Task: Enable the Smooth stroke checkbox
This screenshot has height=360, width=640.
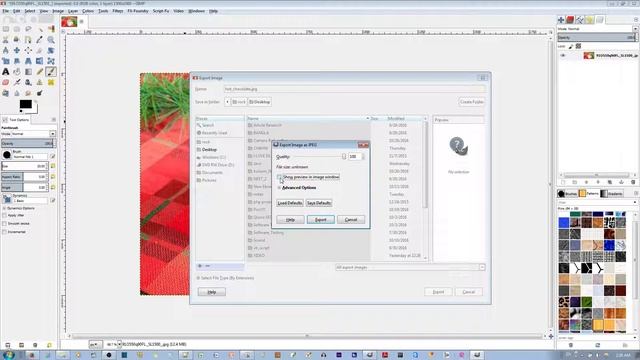Action: 4,224
